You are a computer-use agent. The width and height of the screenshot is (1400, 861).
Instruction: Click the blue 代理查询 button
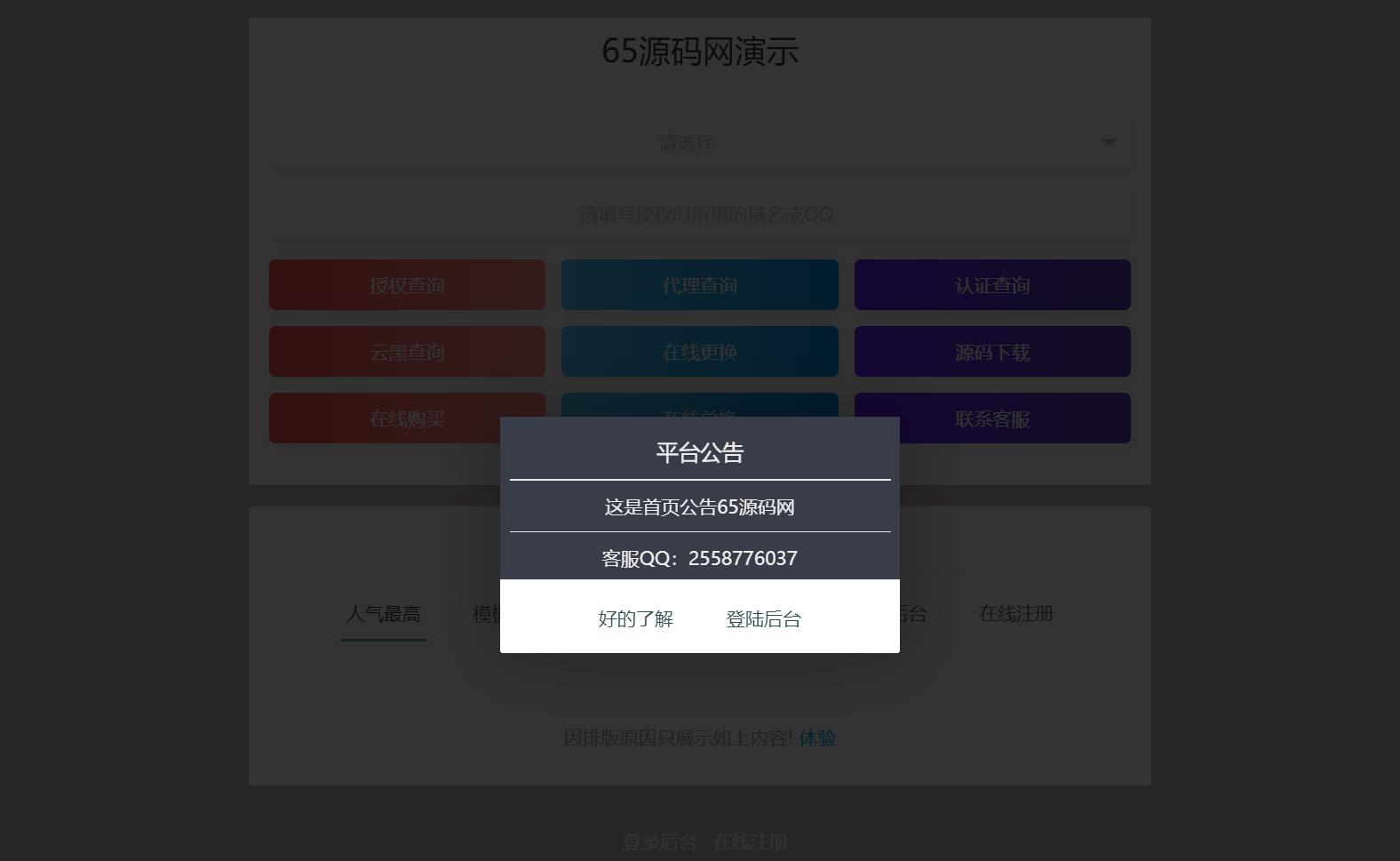coord(700,285)
